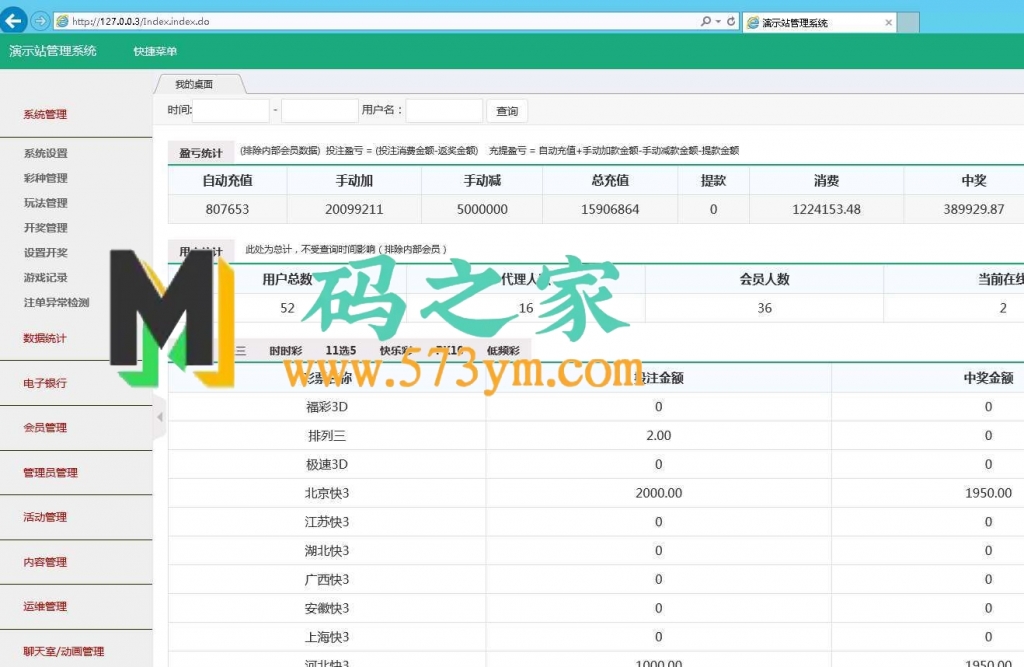Click the 上海快3 row name
The width and height of the screenshot is (1024, 667).
tap(327, 637)
